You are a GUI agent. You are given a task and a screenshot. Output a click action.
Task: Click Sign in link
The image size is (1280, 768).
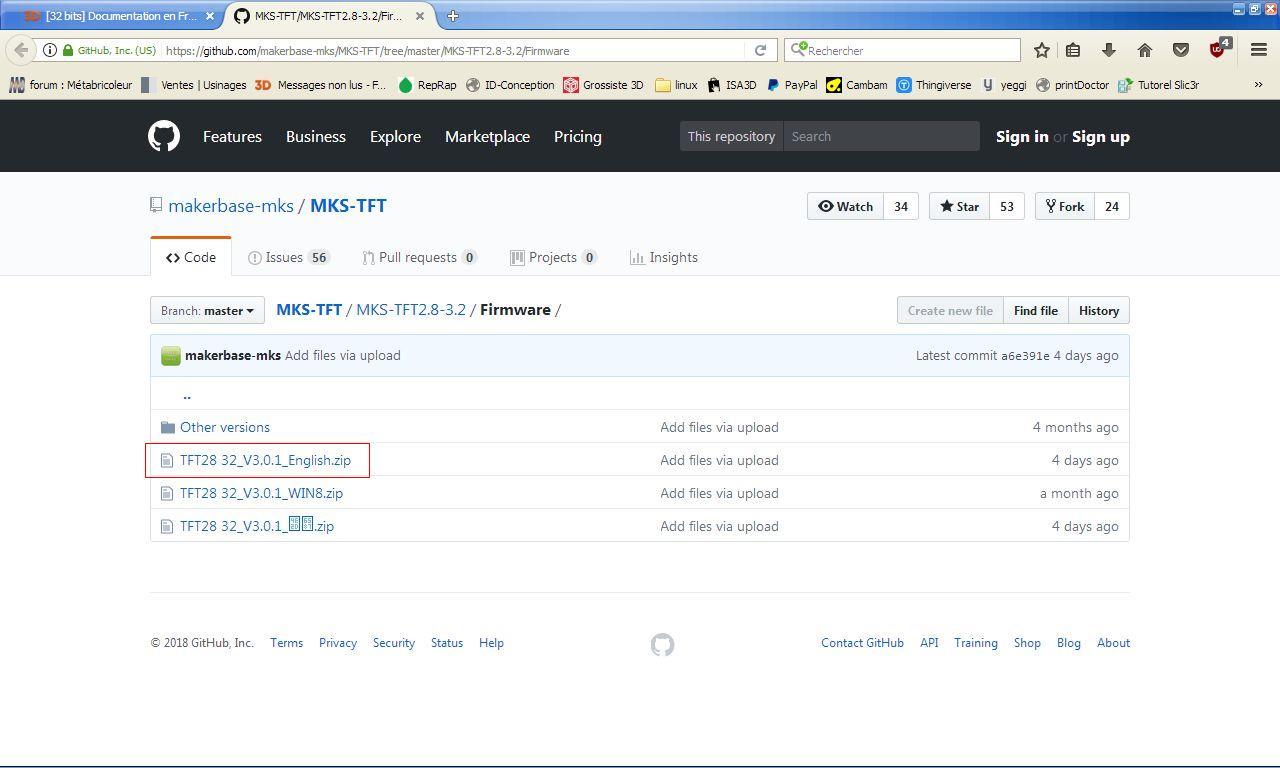pos(1022,136)
